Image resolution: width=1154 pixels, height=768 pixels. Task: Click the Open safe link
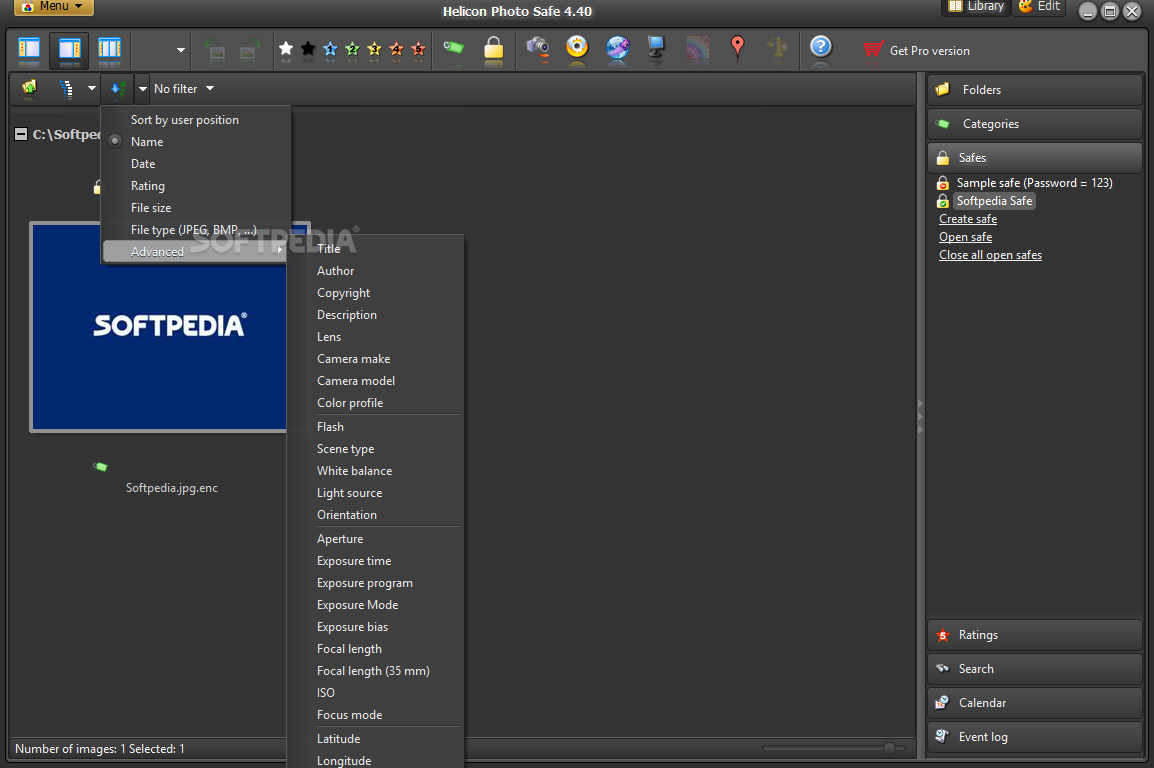point(966,237)
